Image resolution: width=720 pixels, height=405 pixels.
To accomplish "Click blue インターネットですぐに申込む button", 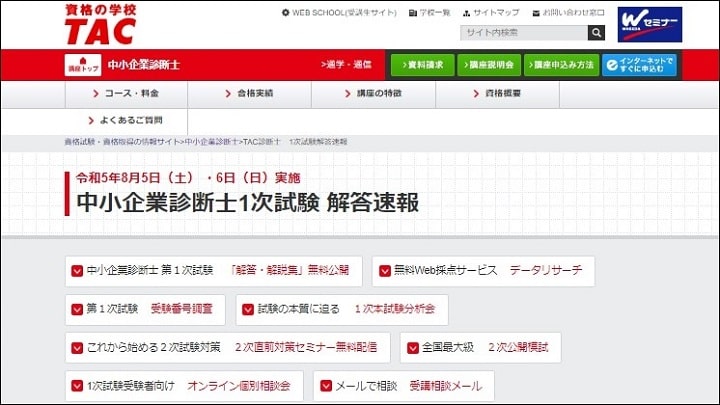I will point(639,65).
